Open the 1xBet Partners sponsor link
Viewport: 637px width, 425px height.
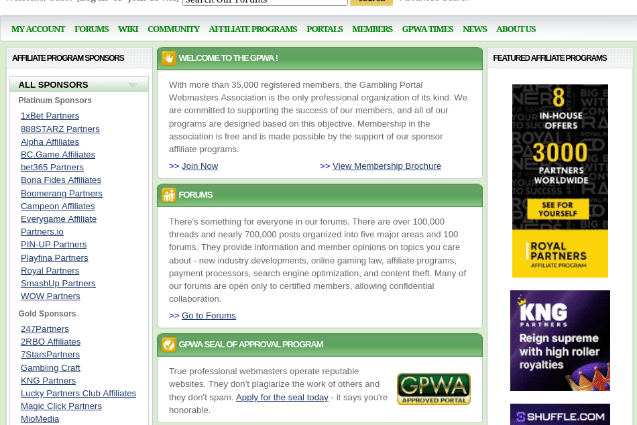click(50, 116)
